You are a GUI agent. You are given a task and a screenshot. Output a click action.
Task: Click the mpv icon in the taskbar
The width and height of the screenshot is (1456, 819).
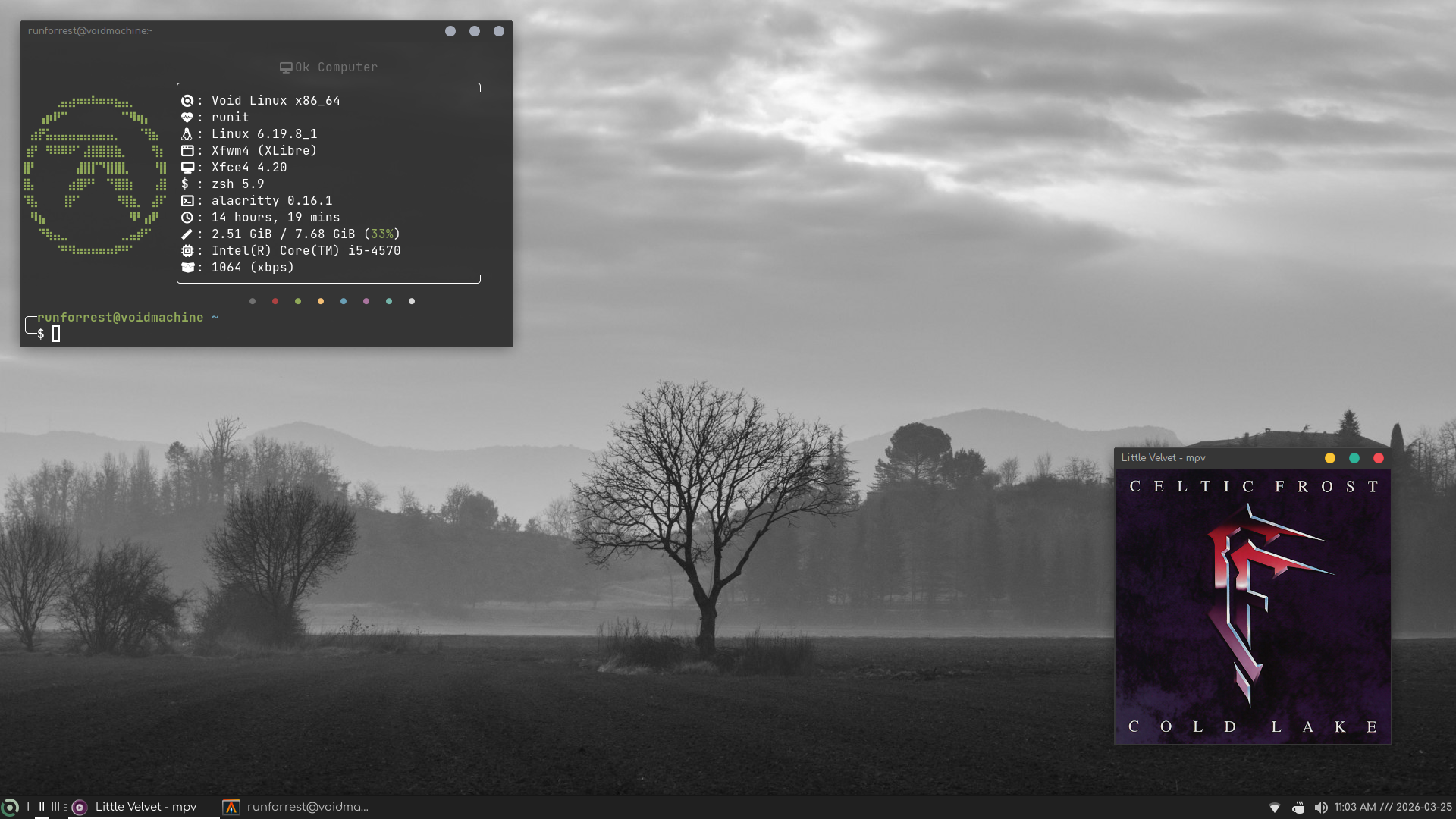(80, 808)
